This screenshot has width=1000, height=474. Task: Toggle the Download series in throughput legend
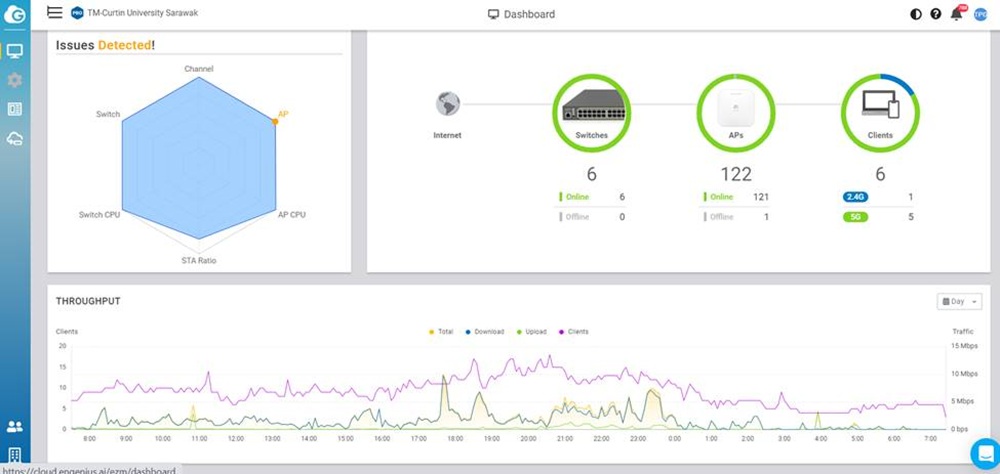point(484,331)
